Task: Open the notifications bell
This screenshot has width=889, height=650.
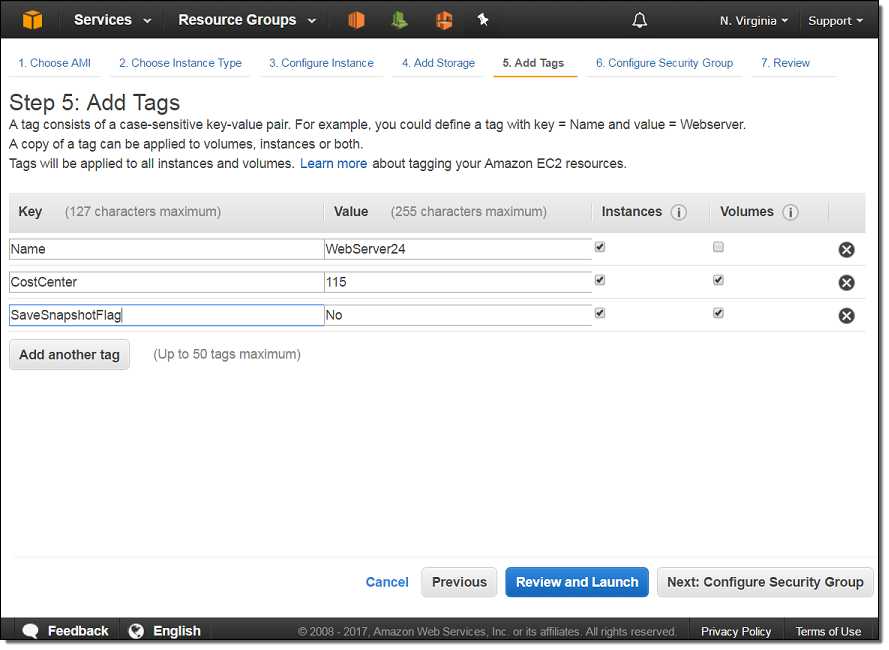Action: (x=640, y=20)
